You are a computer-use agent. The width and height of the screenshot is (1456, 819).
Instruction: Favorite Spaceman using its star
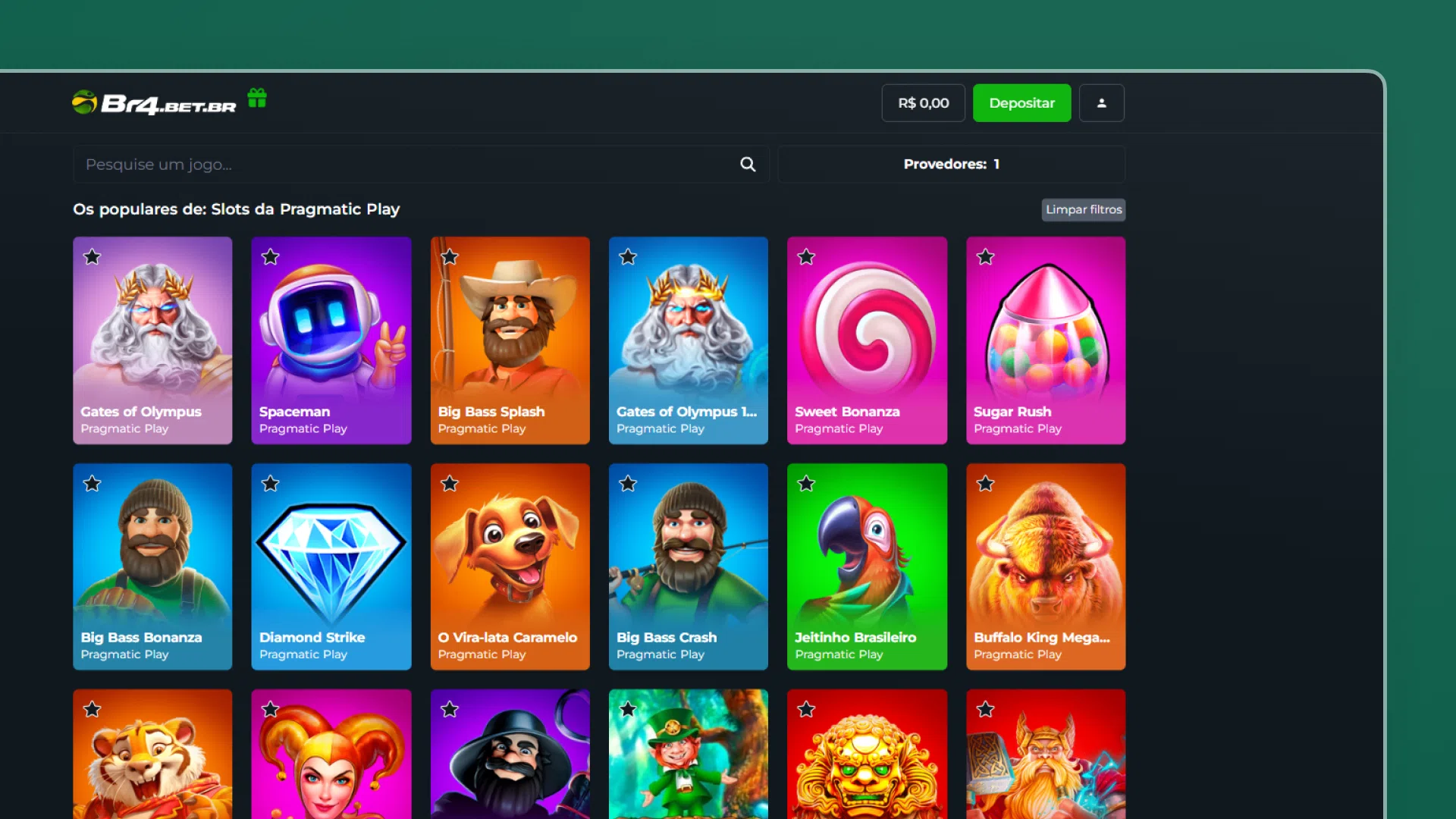271,257
